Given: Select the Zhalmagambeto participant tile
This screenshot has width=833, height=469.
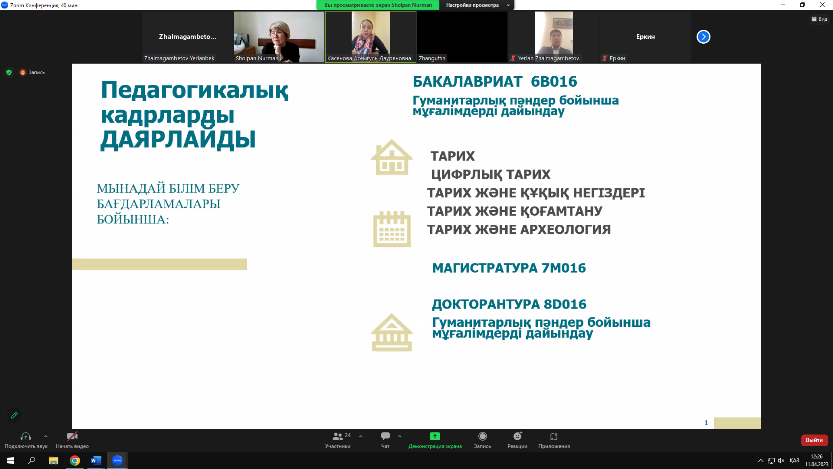Looking at the screenshot, I should (x=186, y=37).
